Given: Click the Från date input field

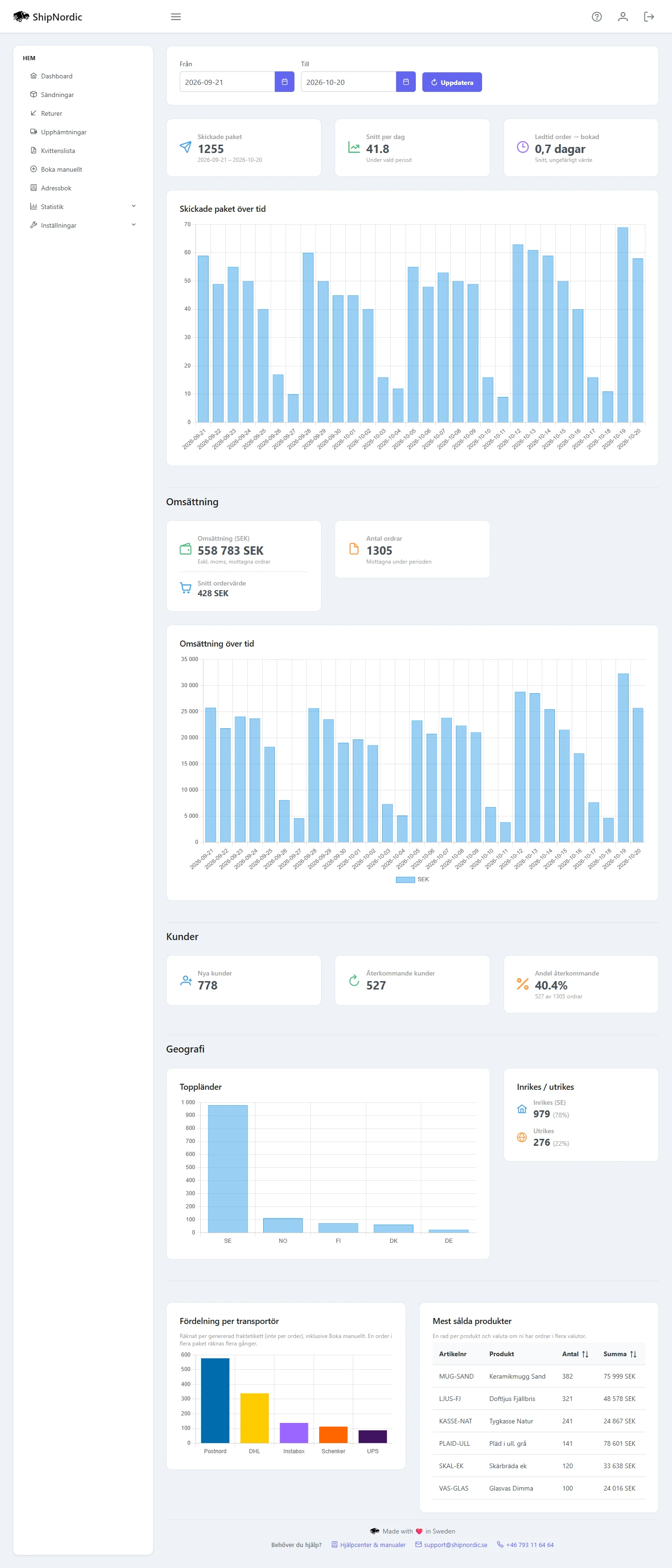Looking at the screenshot, I should [x=227, y=82].
